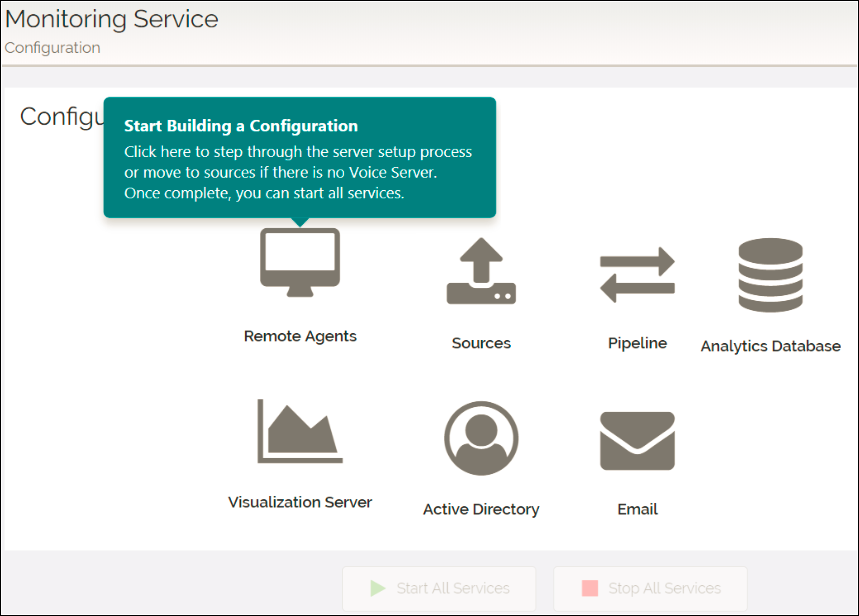This screenshot has height=616, width=859.
Task: Click the red stop square icon
Action: pos(590,588)
